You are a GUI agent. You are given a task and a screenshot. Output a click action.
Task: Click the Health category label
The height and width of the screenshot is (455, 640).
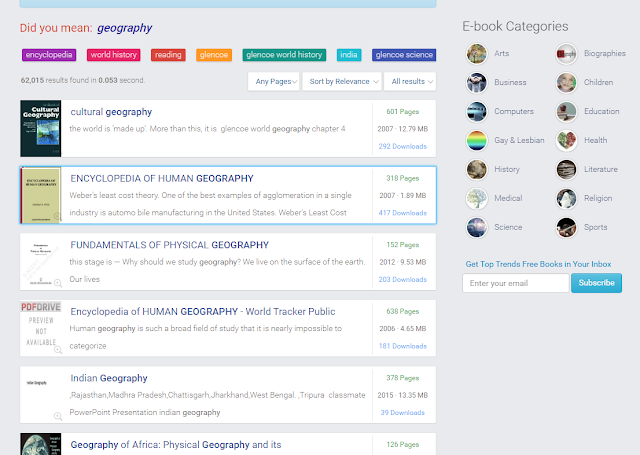click(595, 140)
